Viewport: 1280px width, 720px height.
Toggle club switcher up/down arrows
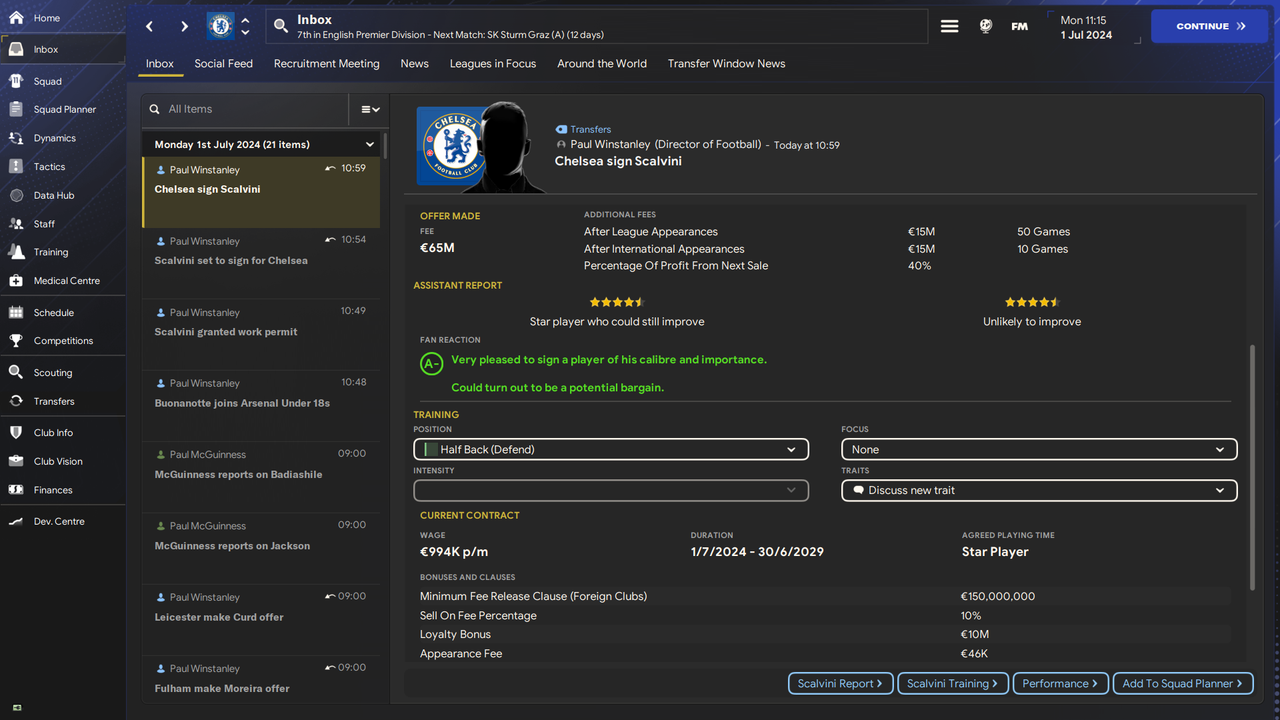tap(246, 26)
